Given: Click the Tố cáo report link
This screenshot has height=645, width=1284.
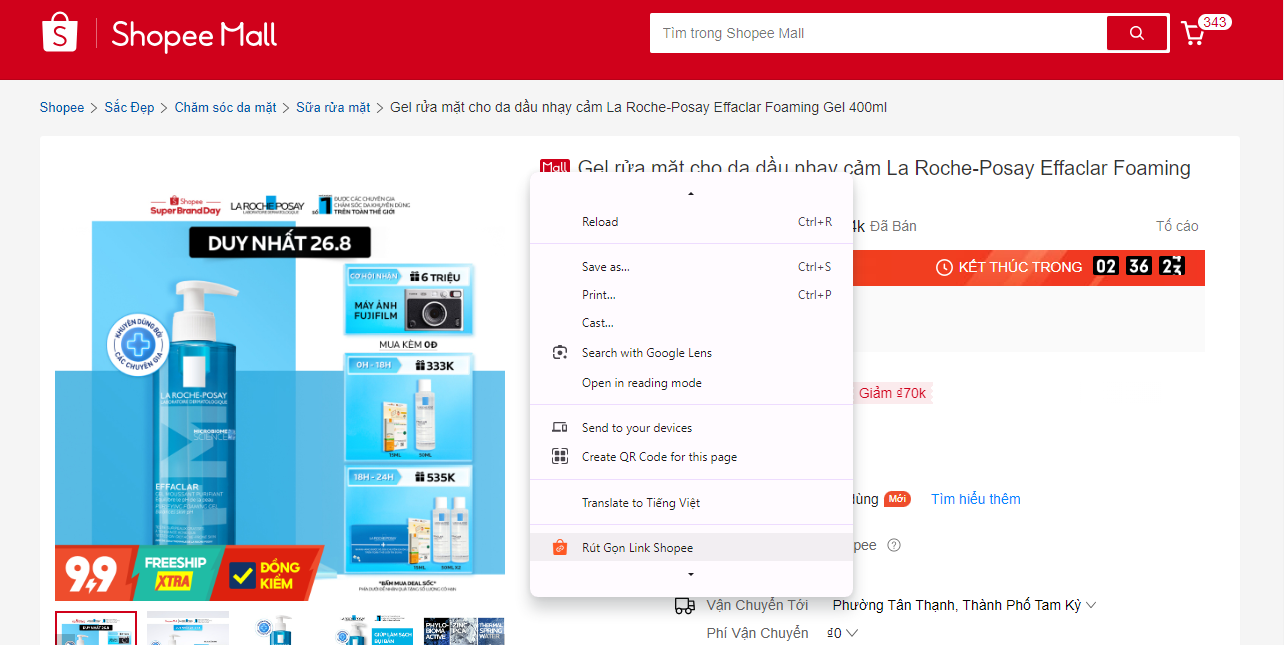Looking at the screenshot, I should [x=1179, y=225].
